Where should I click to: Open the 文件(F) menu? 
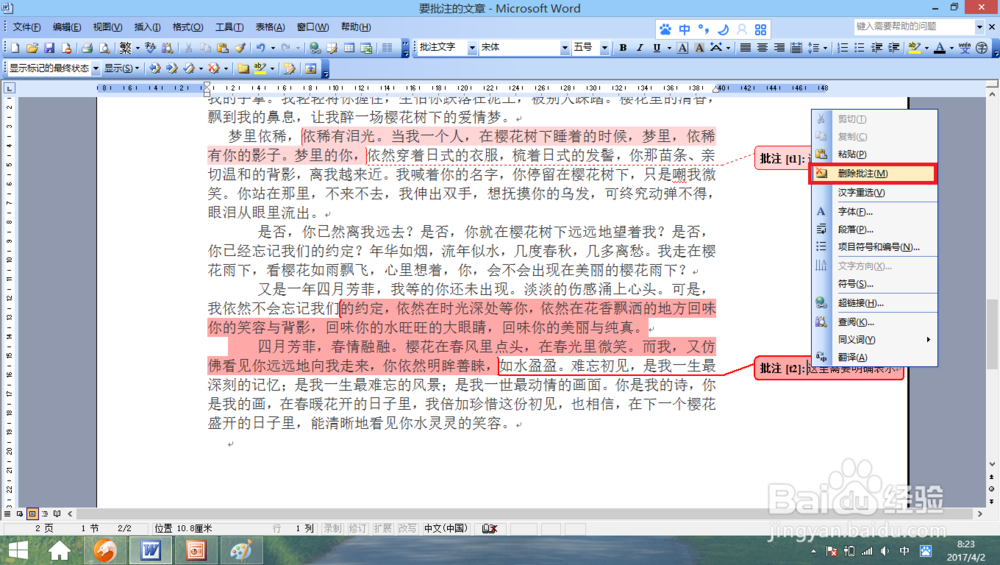[27, 27]
